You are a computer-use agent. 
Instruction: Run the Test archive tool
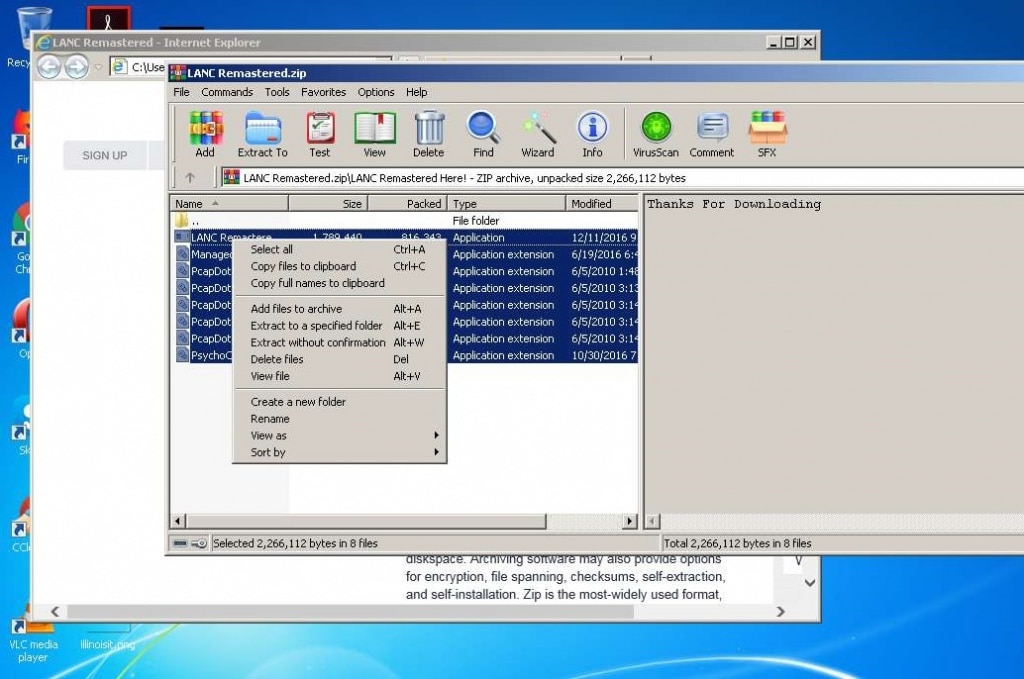pyautogui.click(x=320, y=134)
